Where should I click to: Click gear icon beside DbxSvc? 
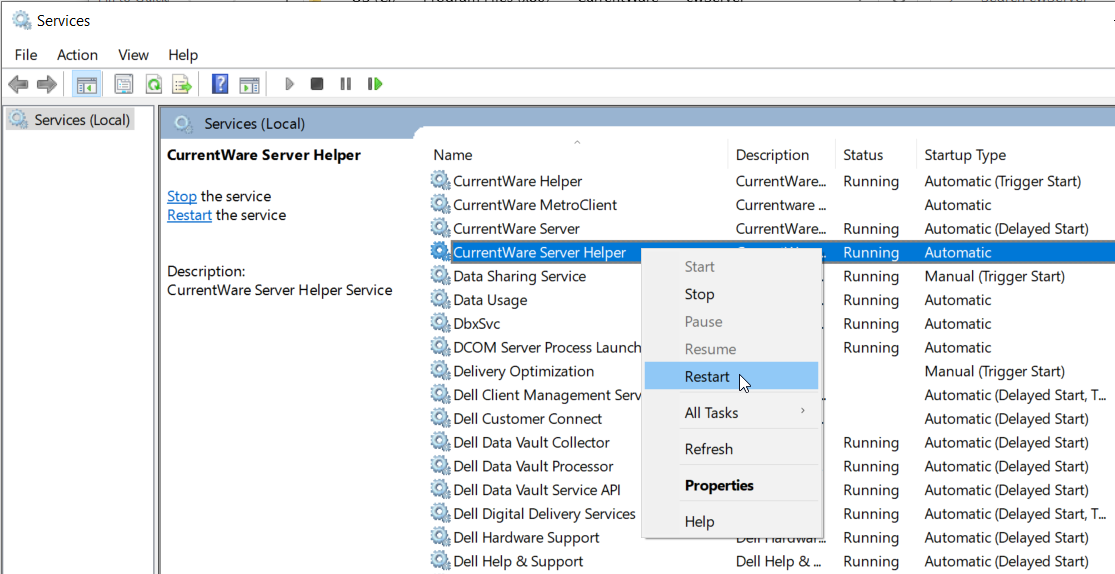coord(441,323)
